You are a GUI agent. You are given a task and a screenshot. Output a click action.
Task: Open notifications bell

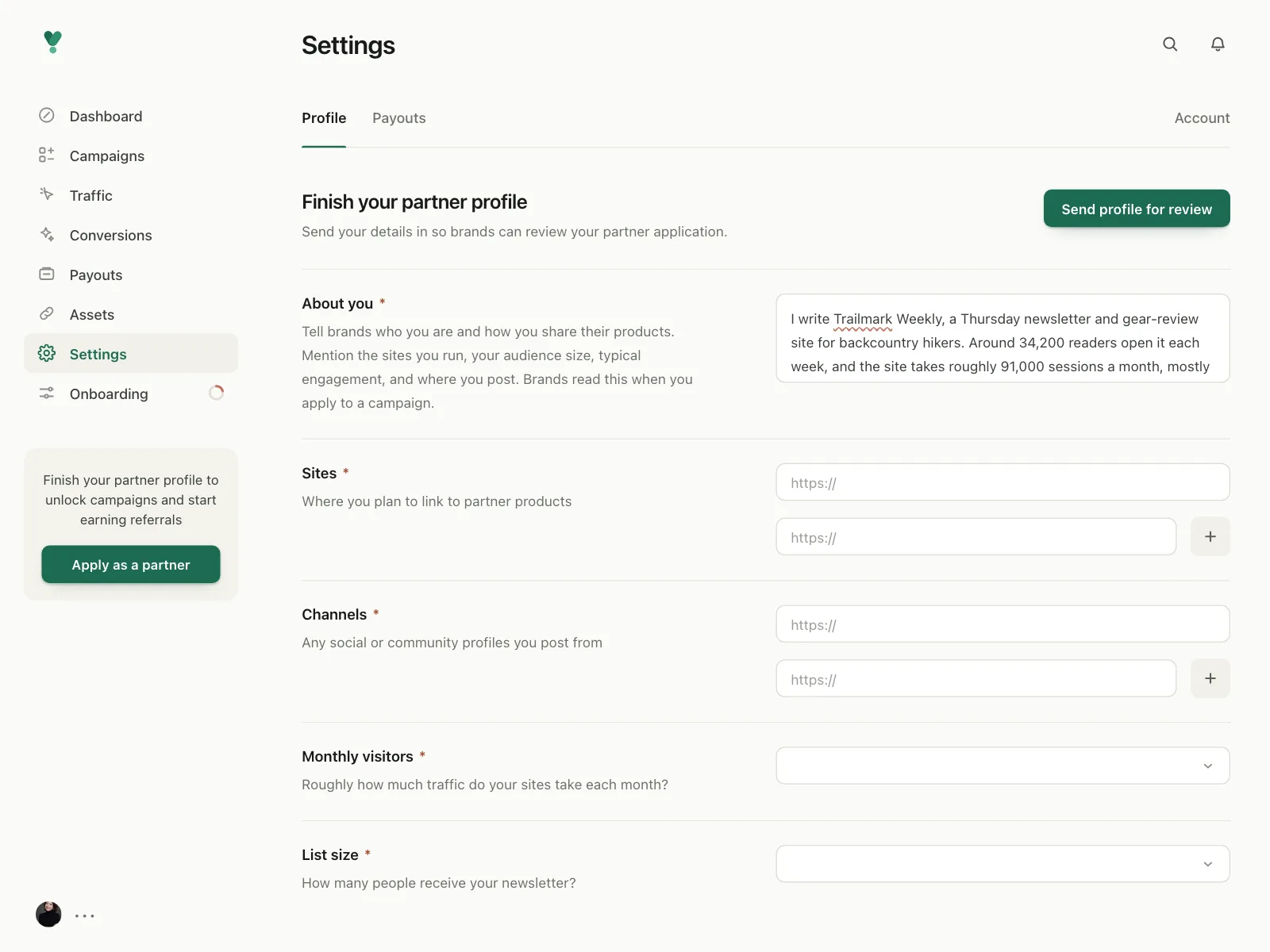(x=1218, y=44)
